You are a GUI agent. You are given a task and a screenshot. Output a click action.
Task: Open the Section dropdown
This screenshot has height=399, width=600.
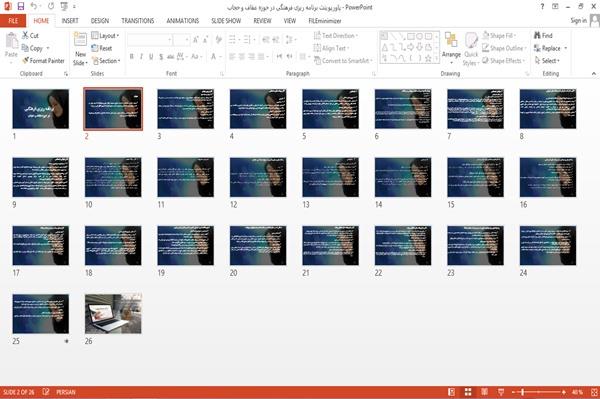tap(106, 60)
